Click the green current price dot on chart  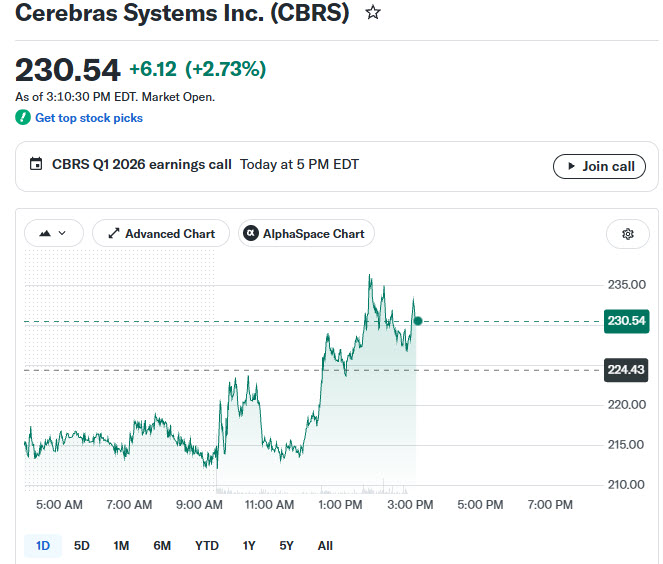(x=418, y=321)
